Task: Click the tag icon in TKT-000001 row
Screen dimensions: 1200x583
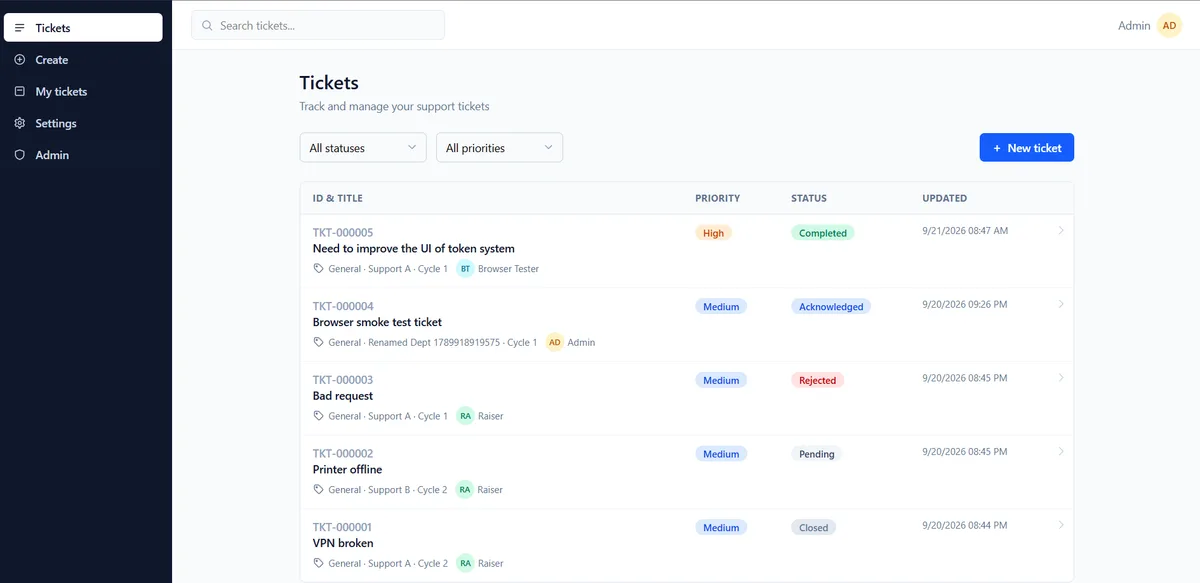Action: tap(319, 563)
